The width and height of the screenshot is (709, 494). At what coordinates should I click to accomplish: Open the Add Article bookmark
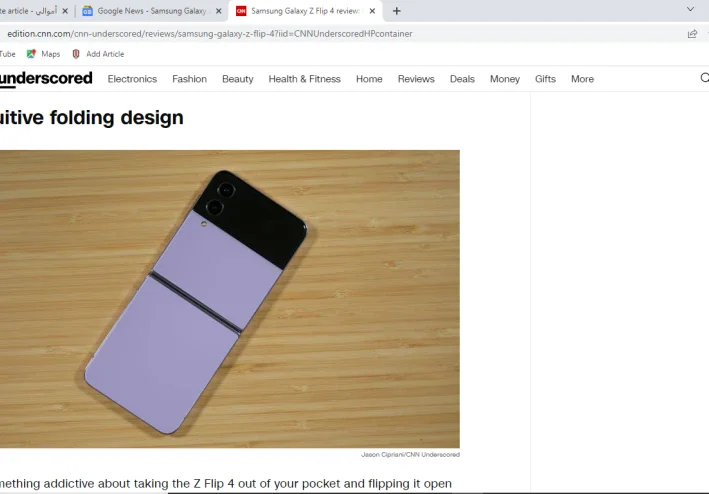(98, 54)
